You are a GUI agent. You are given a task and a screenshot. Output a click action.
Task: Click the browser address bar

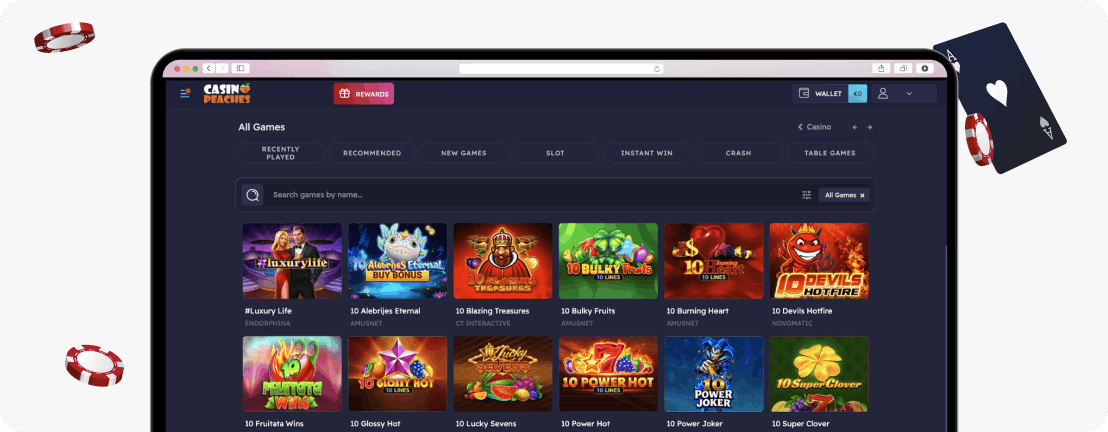(x=562, y=69)
